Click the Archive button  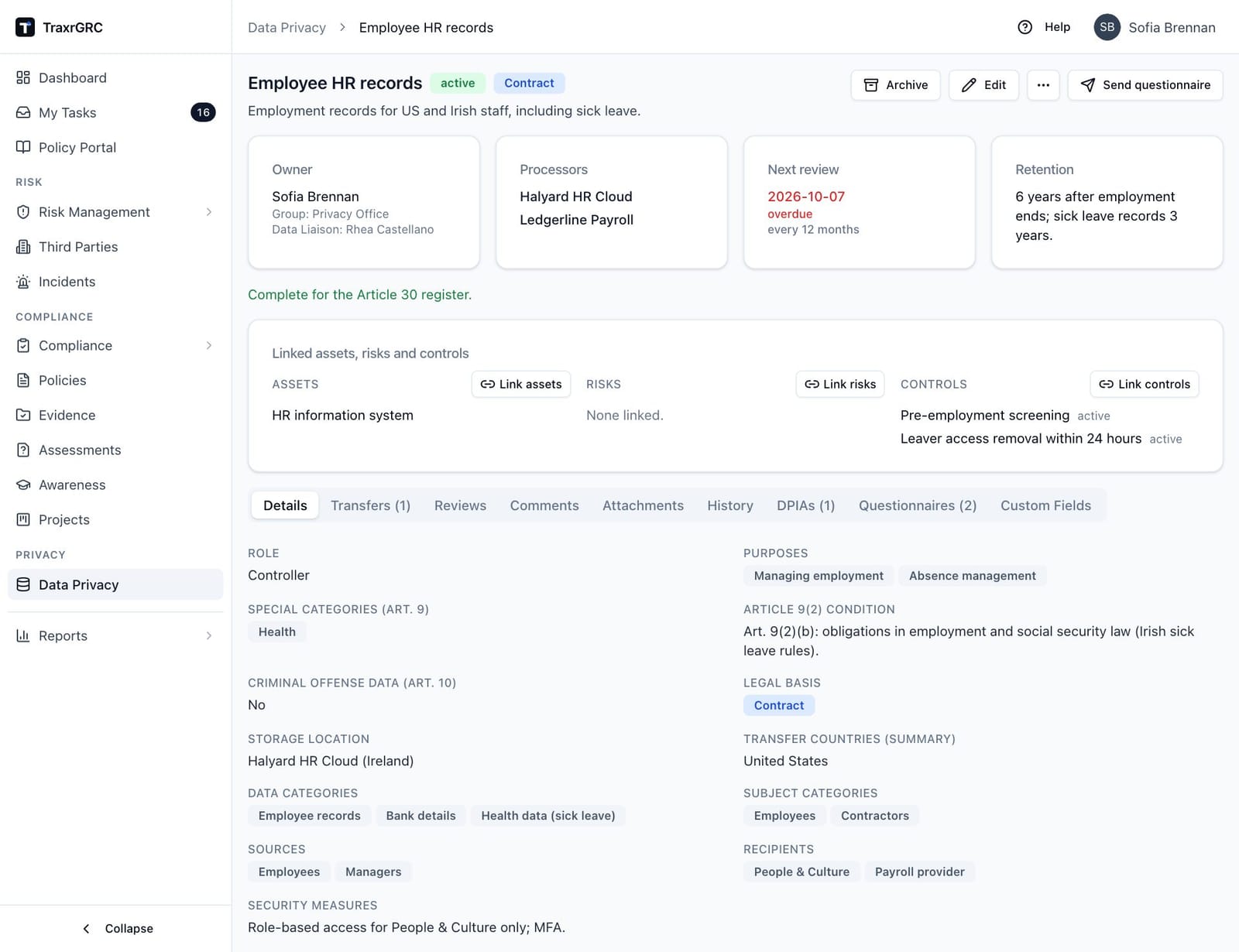pos(895,85)
